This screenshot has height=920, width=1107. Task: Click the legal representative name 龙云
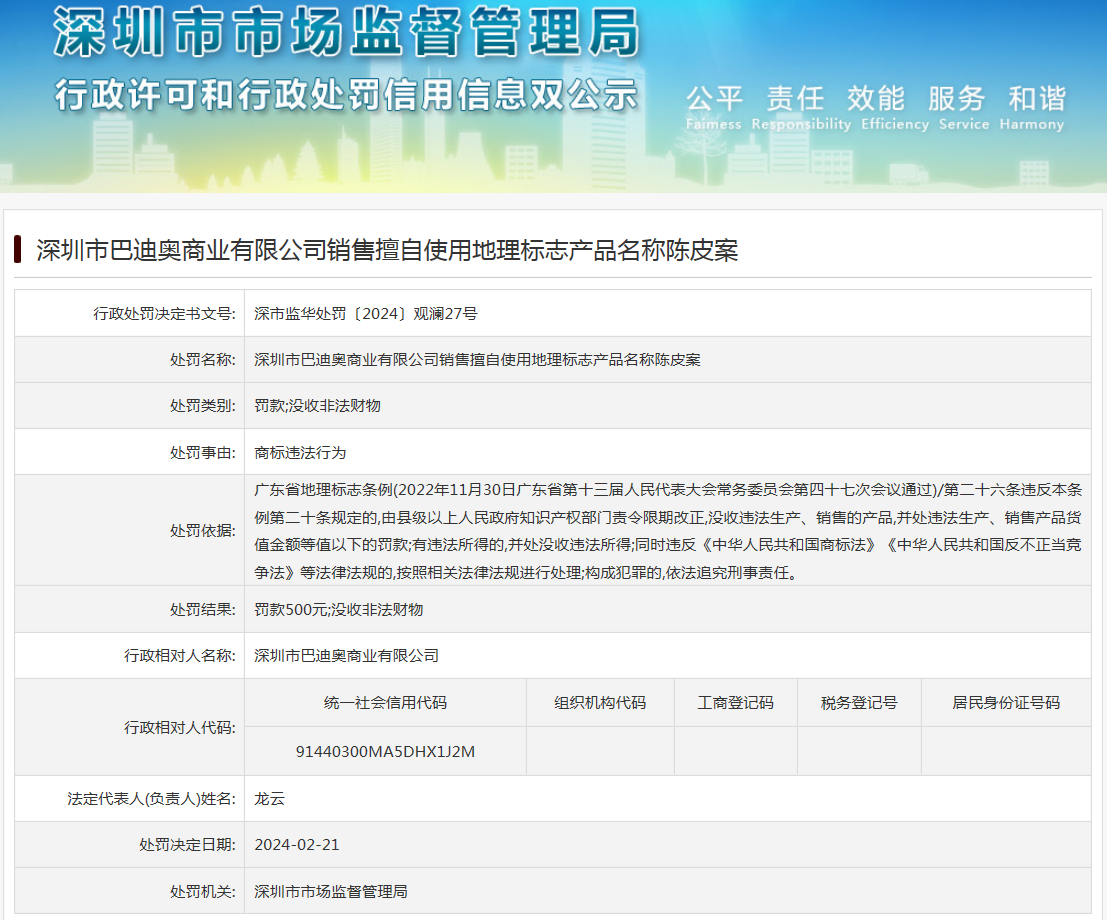point(270,799)
